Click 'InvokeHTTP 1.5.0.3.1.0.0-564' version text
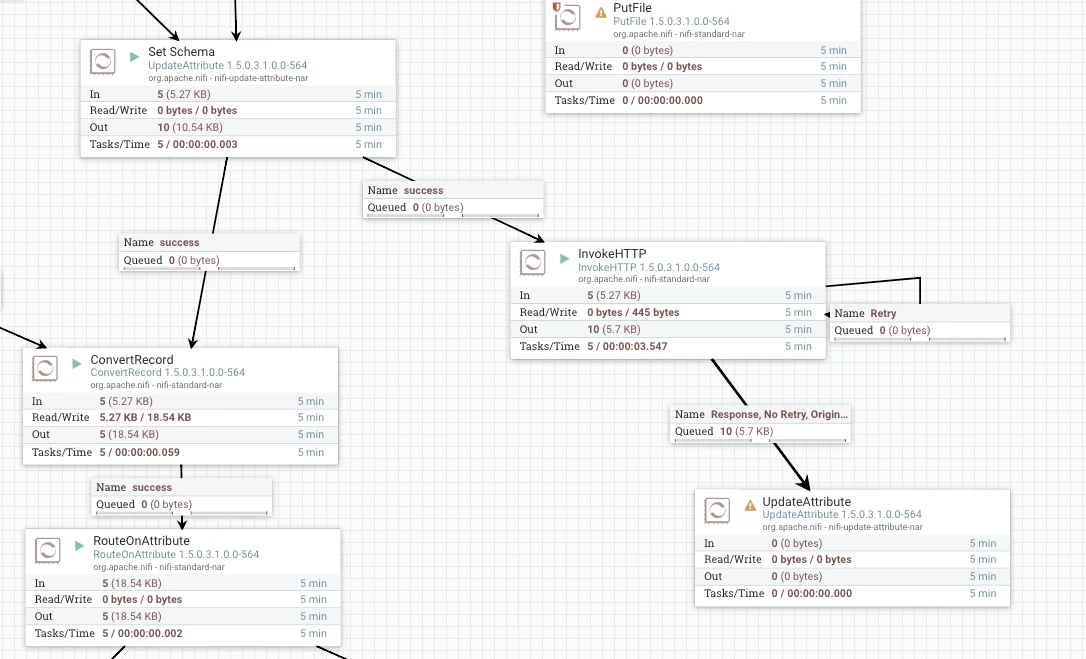This screenshot has height=659, width=1086. click(x=649, y=267)
